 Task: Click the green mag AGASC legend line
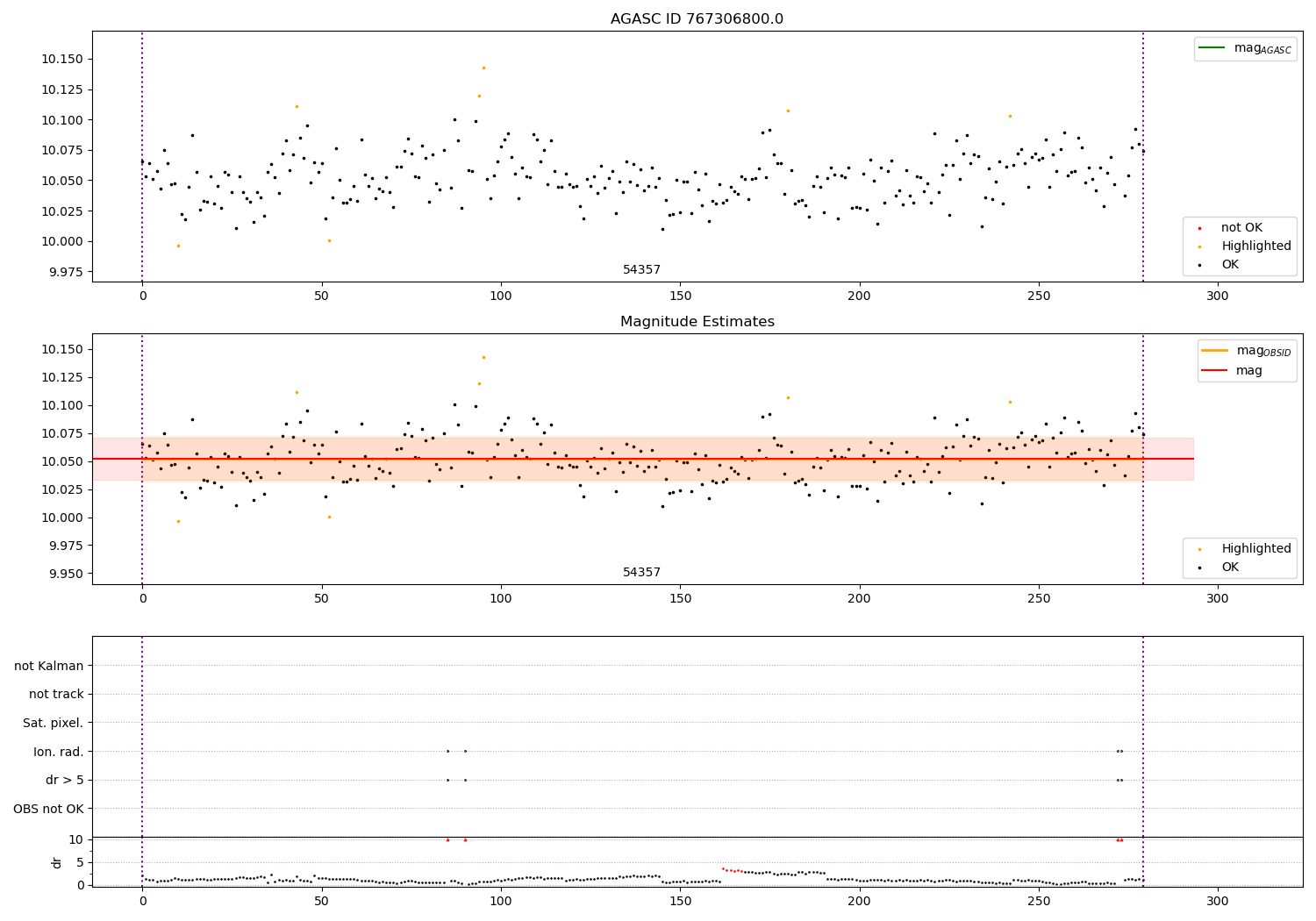[1212, 48]
